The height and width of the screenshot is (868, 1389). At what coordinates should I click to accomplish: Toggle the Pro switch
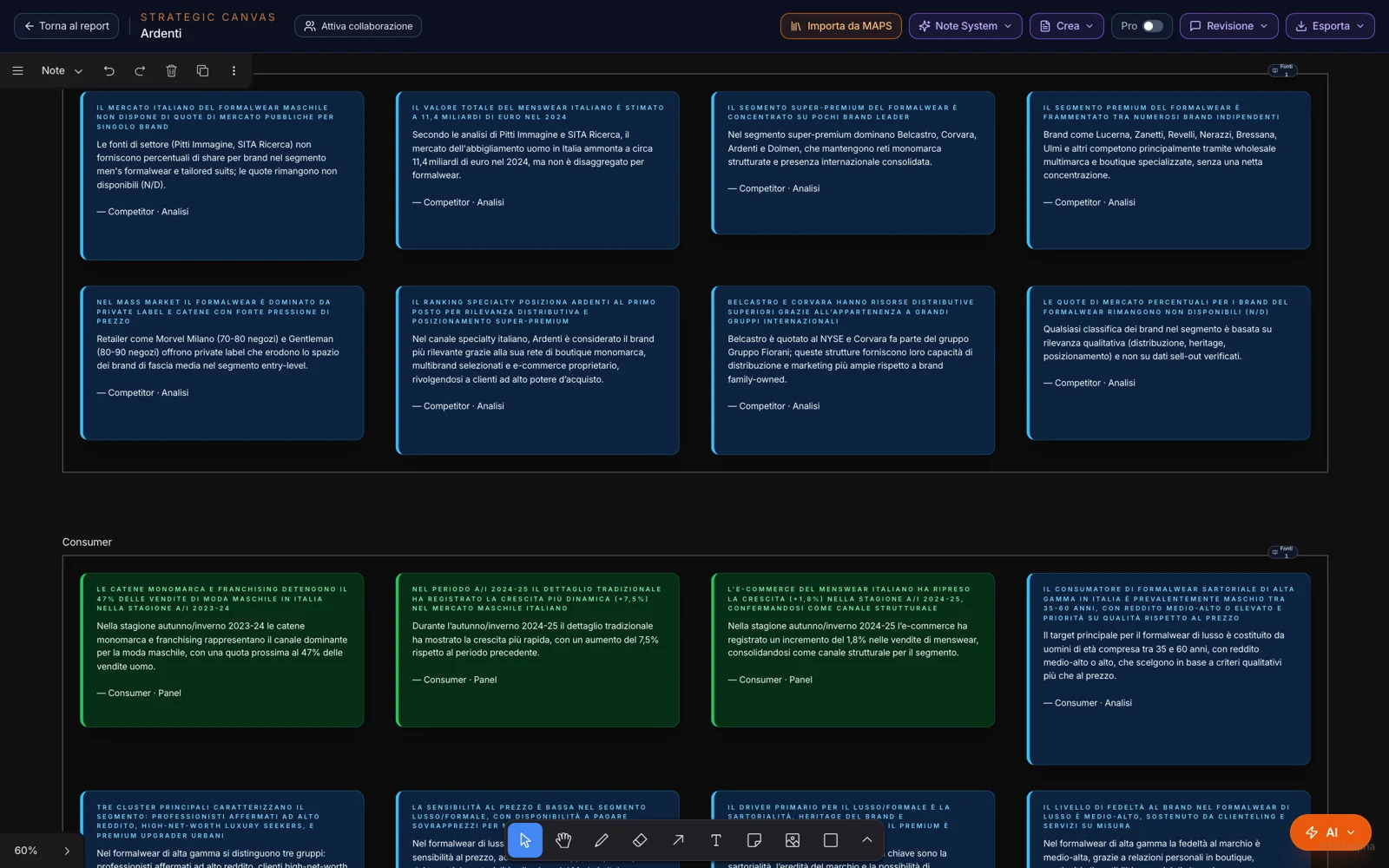click(x=1152, y=26)
